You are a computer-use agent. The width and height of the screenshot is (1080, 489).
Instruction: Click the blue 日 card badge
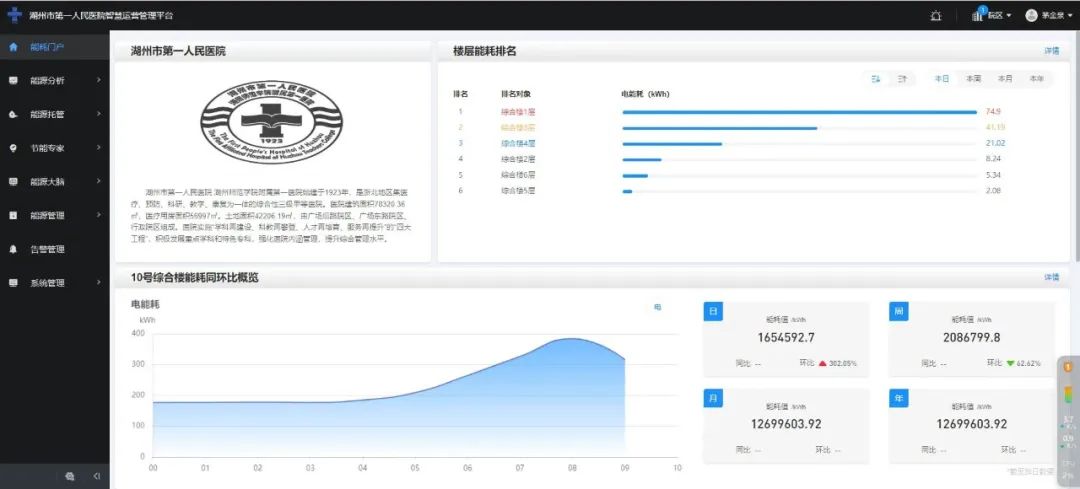coord(712,311)
